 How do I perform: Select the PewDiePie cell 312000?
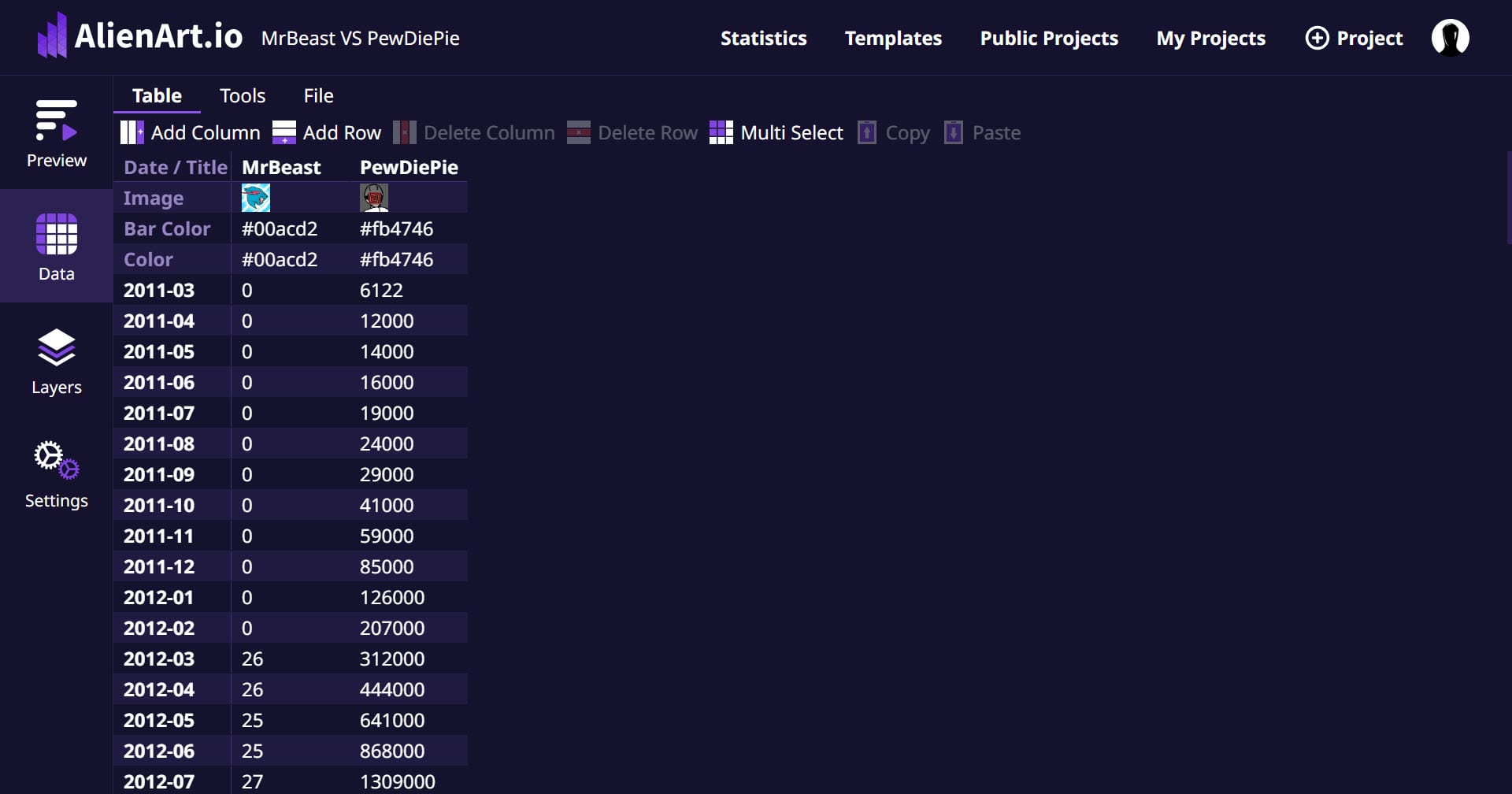tap(408, 659)
